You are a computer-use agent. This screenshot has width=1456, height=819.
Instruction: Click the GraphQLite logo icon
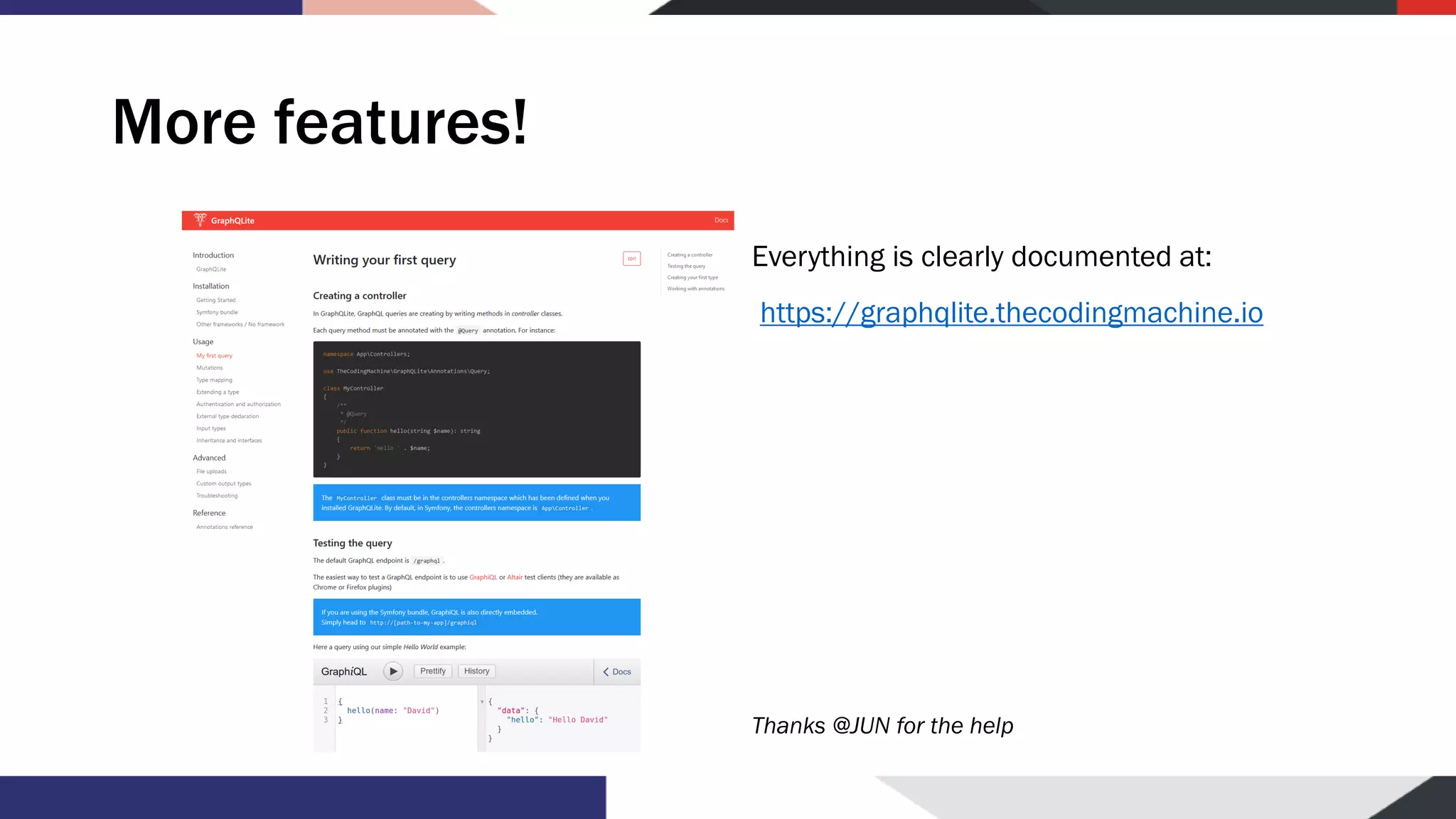point(200,220)
